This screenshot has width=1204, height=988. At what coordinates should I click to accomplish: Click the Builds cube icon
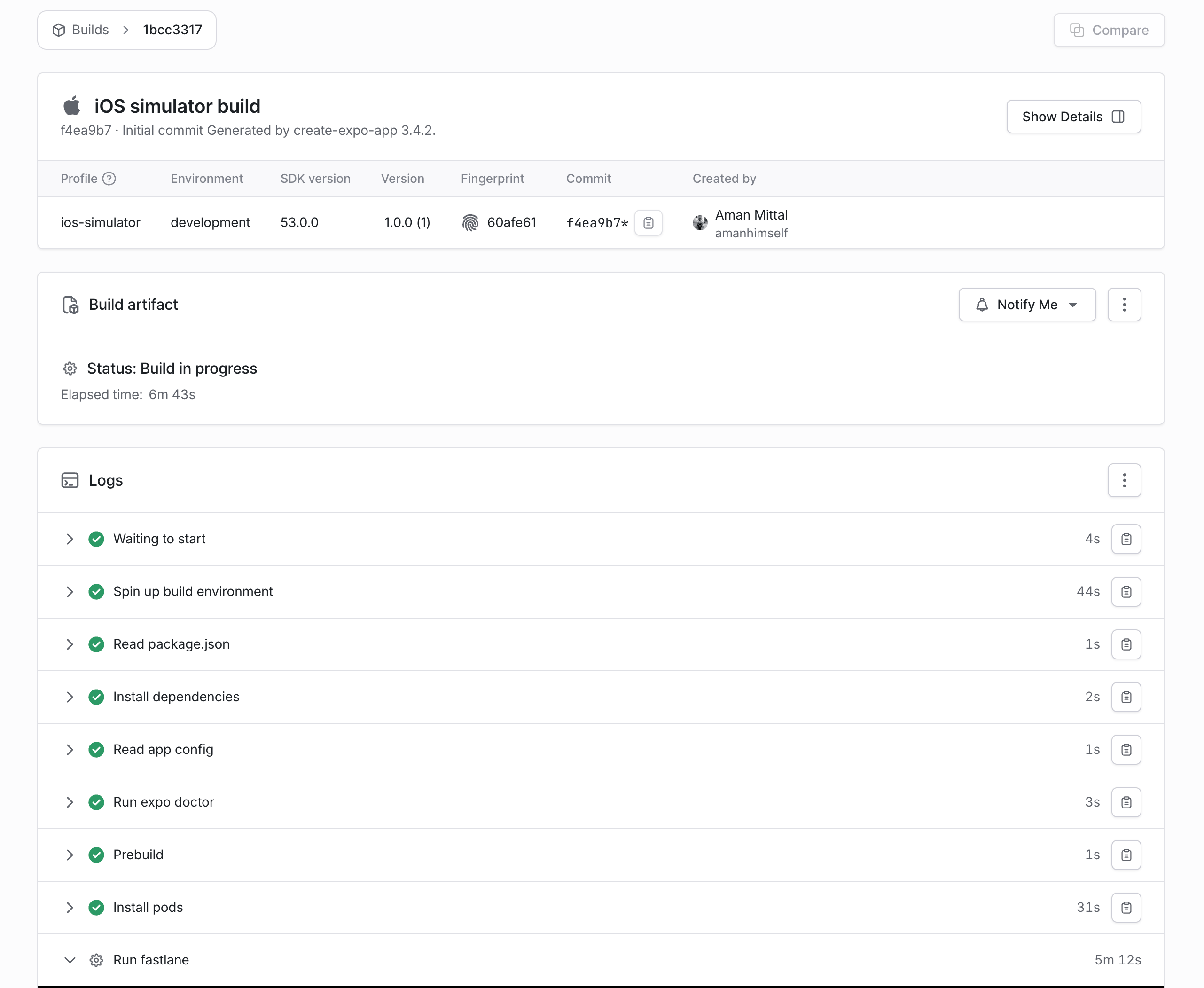59,30
